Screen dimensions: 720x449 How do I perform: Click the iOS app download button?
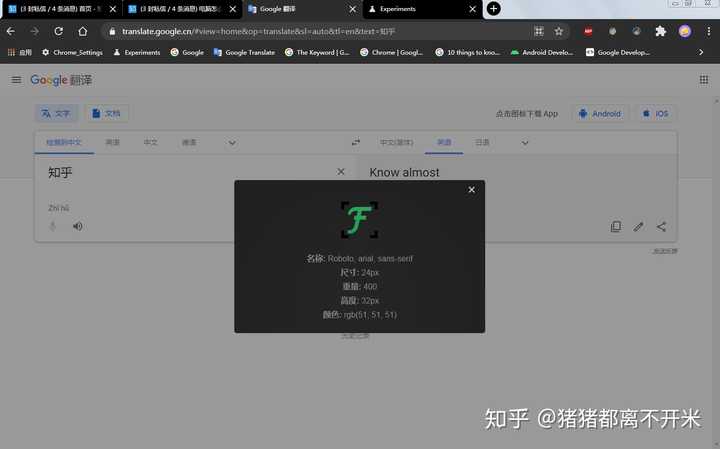point(655,113)
